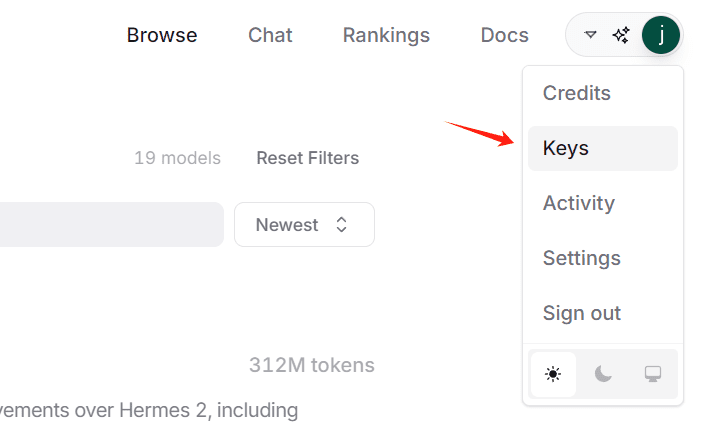
Task: Click the model description mentioning Hermes 2
Action: tap(149, 410)
